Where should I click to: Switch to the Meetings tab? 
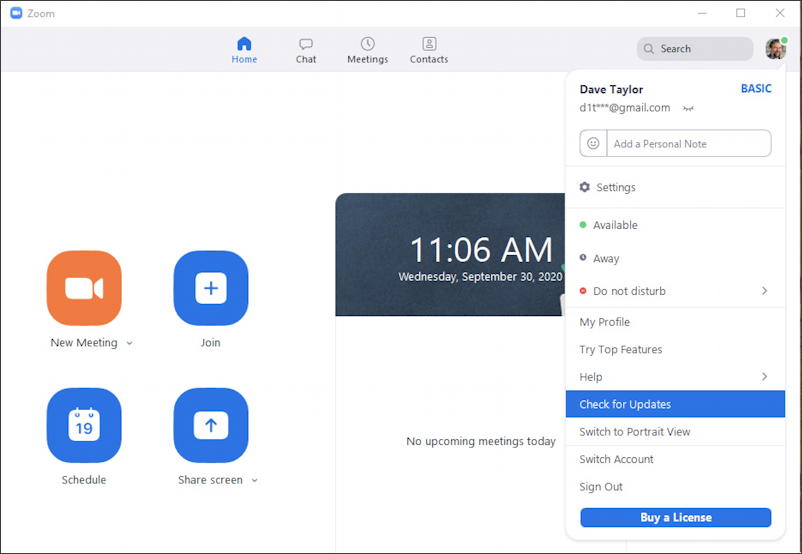click(367, 50)
